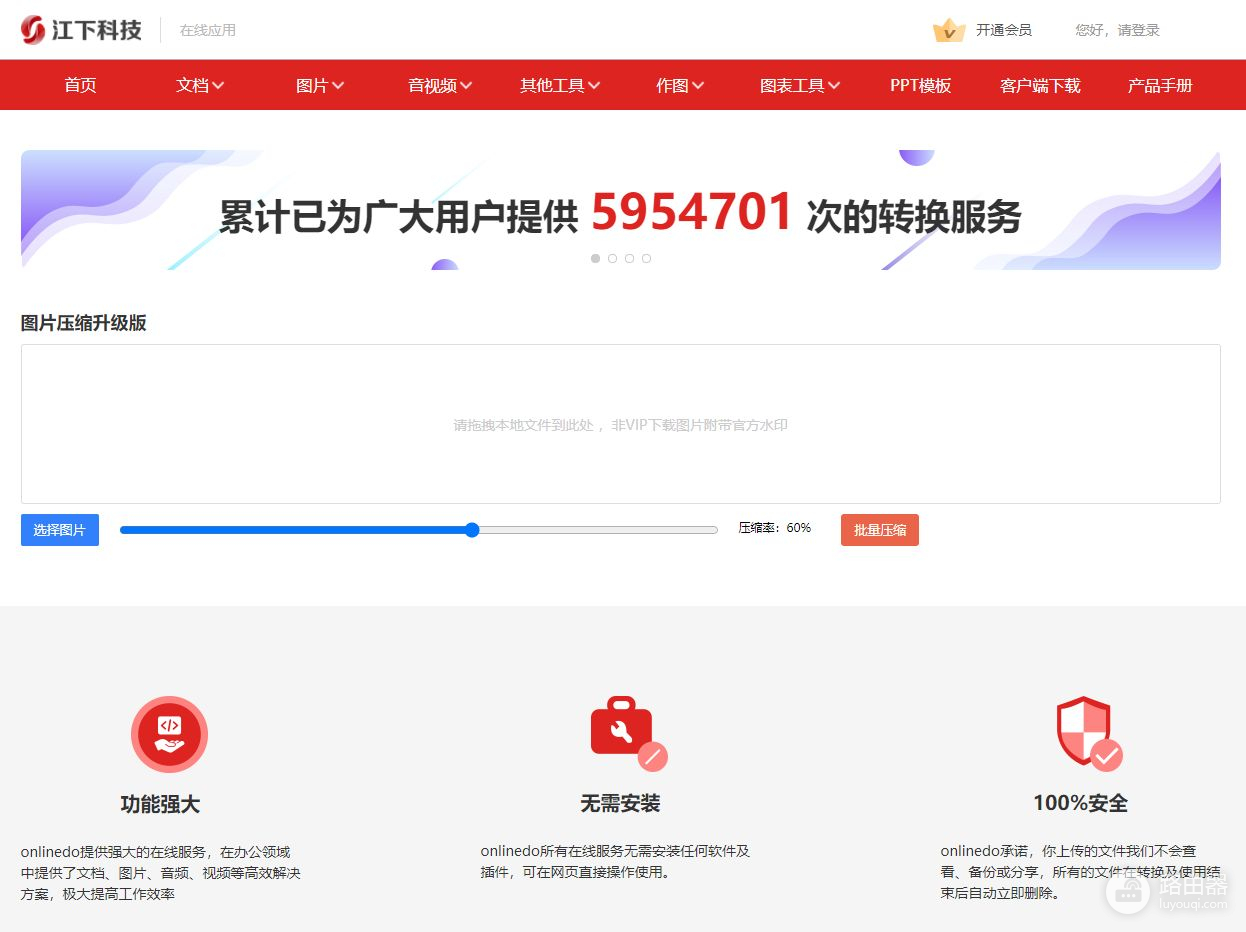Click the 功能强大 code hand icon

point(169,734)
